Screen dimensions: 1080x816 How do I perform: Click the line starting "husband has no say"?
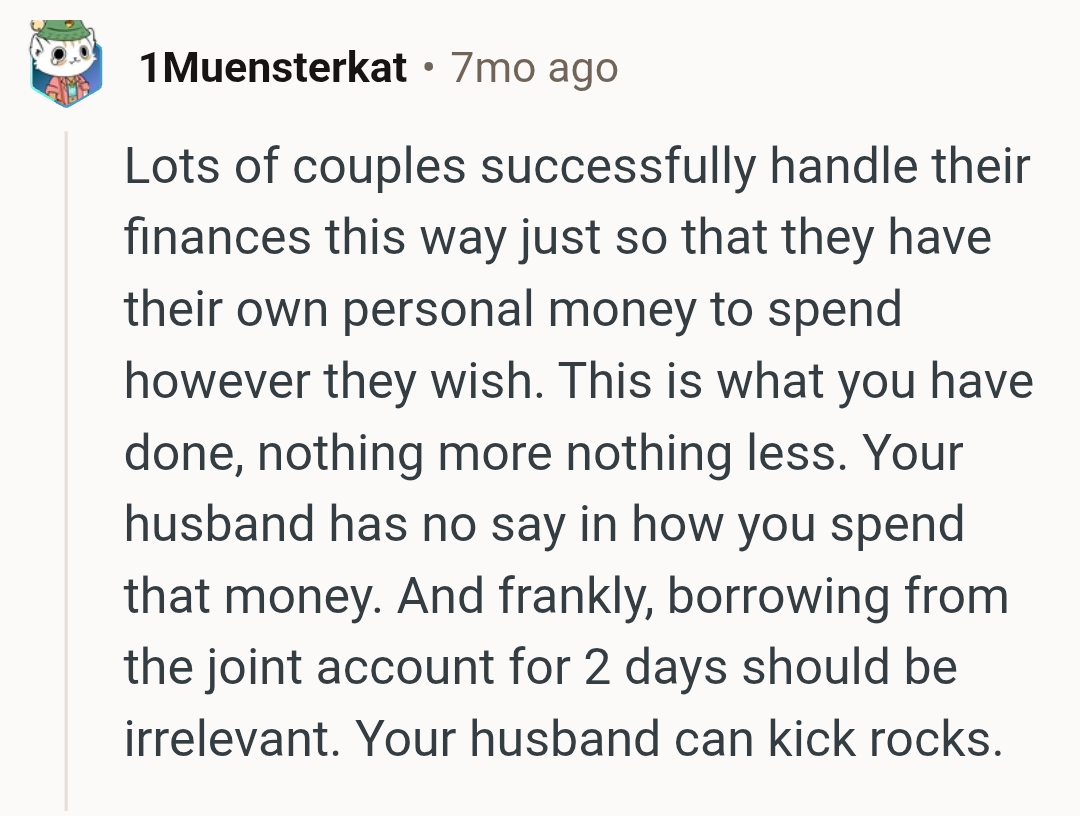(543, 525)
